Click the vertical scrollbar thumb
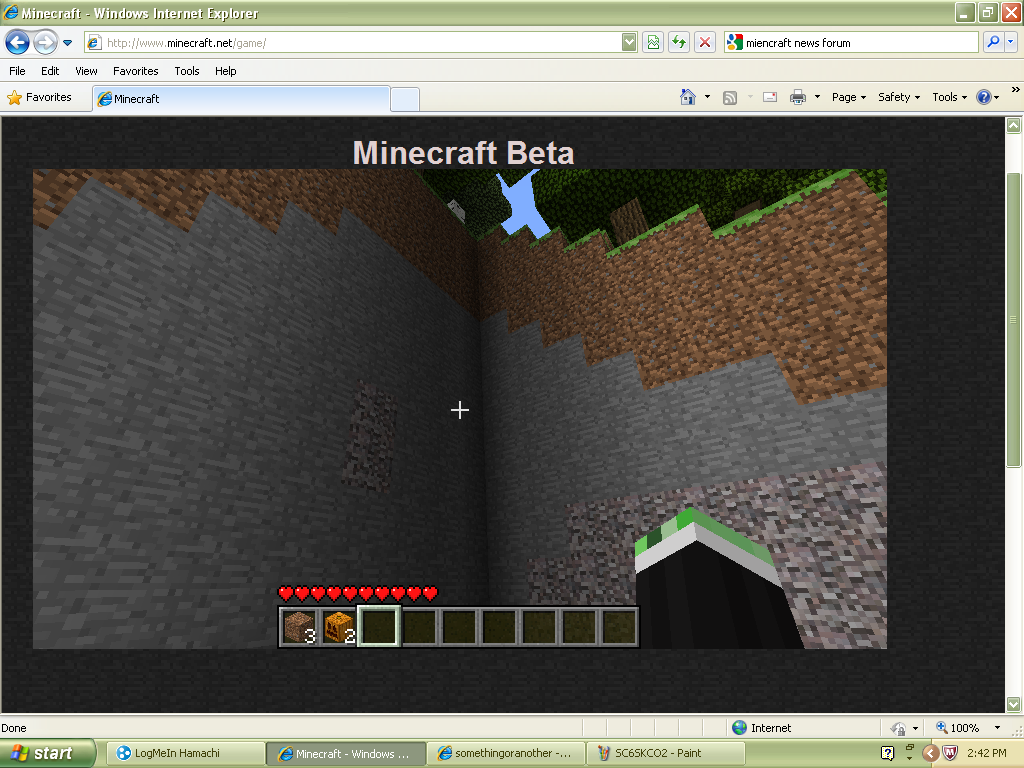Viewport: 1024px width, 768px height. pyautogui.click(x=1014, y=320)
